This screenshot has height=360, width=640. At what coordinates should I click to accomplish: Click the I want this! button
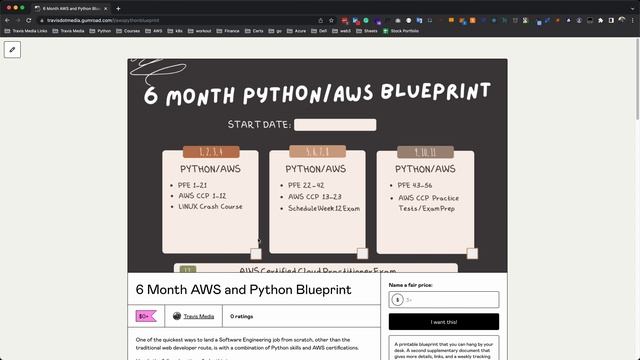coord(444,322)
